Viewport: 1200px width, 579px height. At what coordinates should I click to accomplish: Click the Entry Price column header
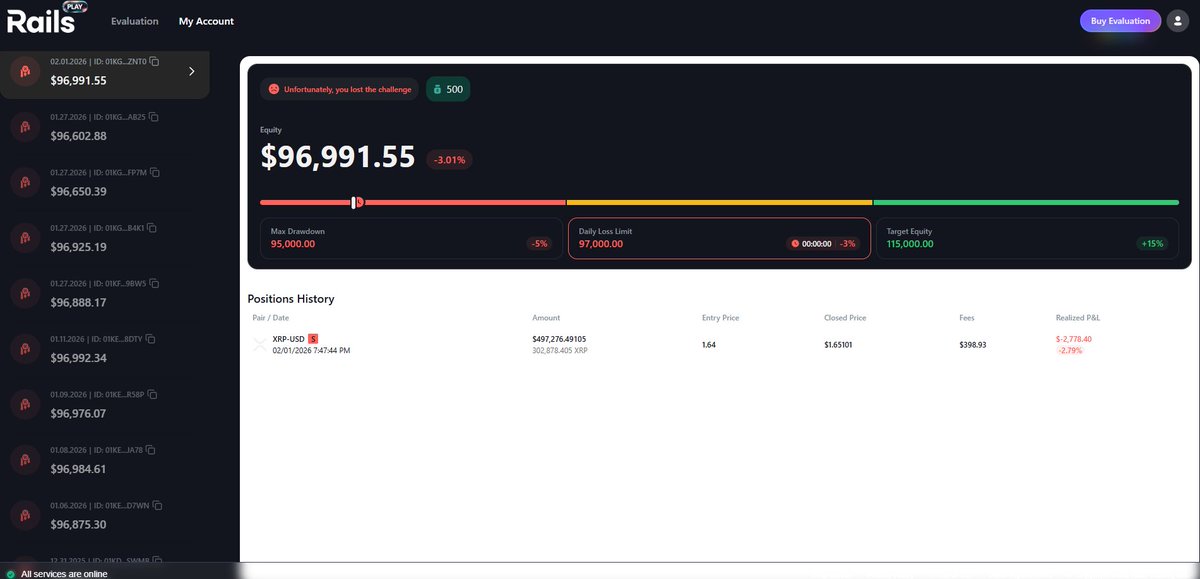pyautogui.click(x=721, y=318)
